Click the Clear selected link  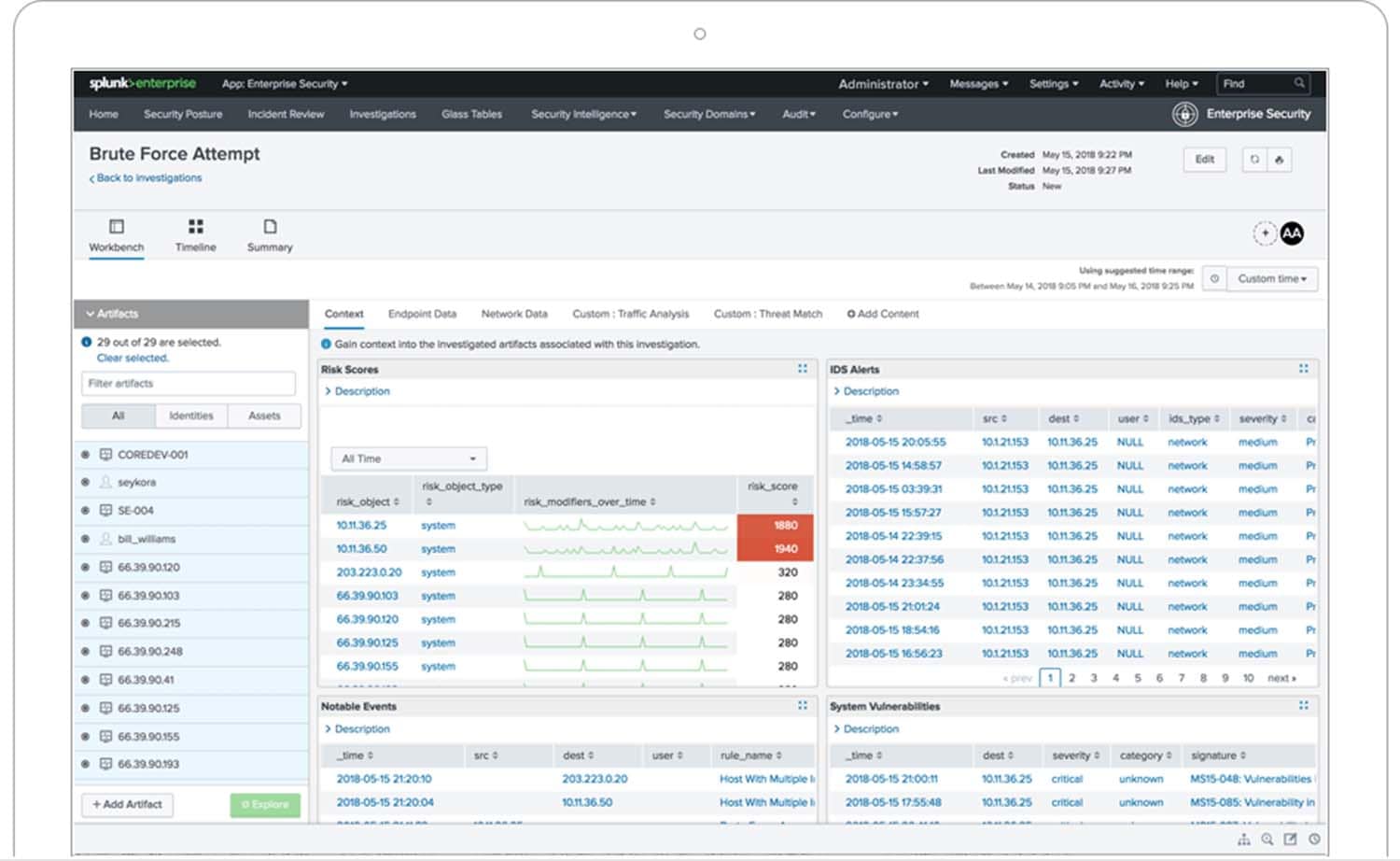pyautogui.click(x=133, y=358)
